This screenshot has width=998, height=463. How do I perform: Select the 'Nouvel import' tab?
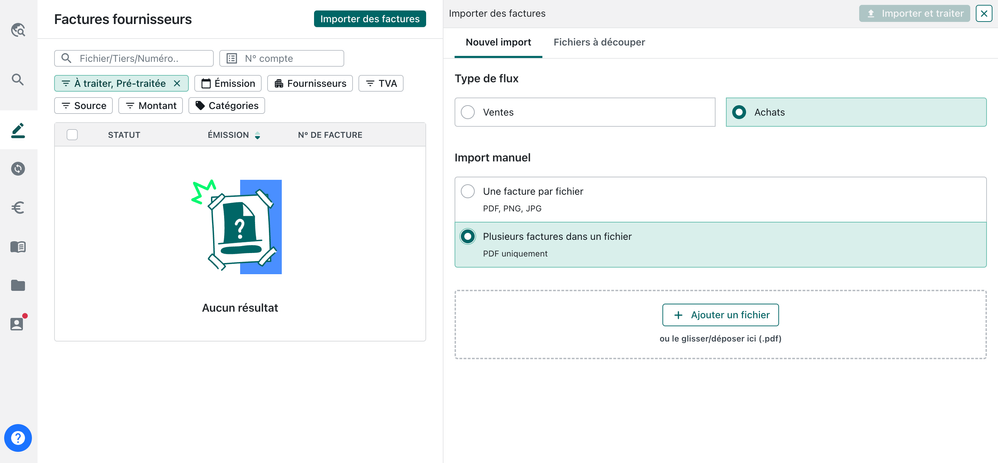498,42
